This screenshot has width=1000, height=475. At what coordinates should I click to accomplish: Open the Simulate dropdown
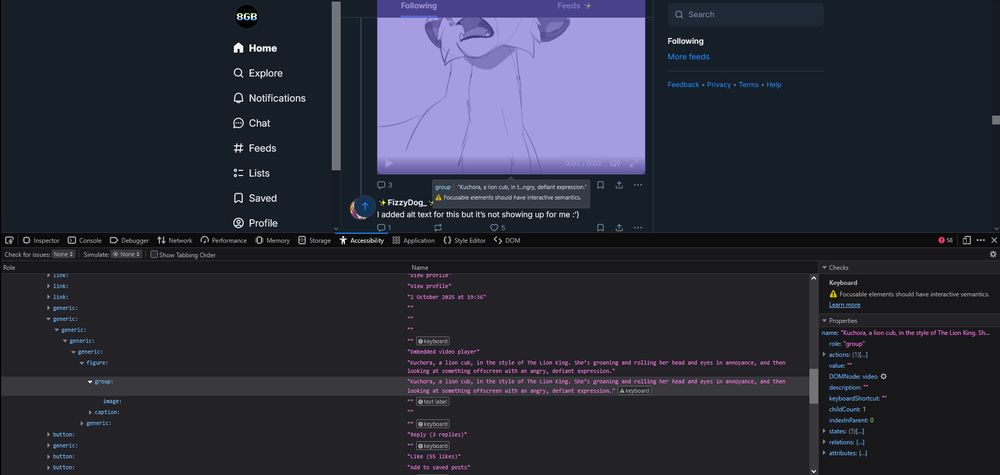(126, 254)
